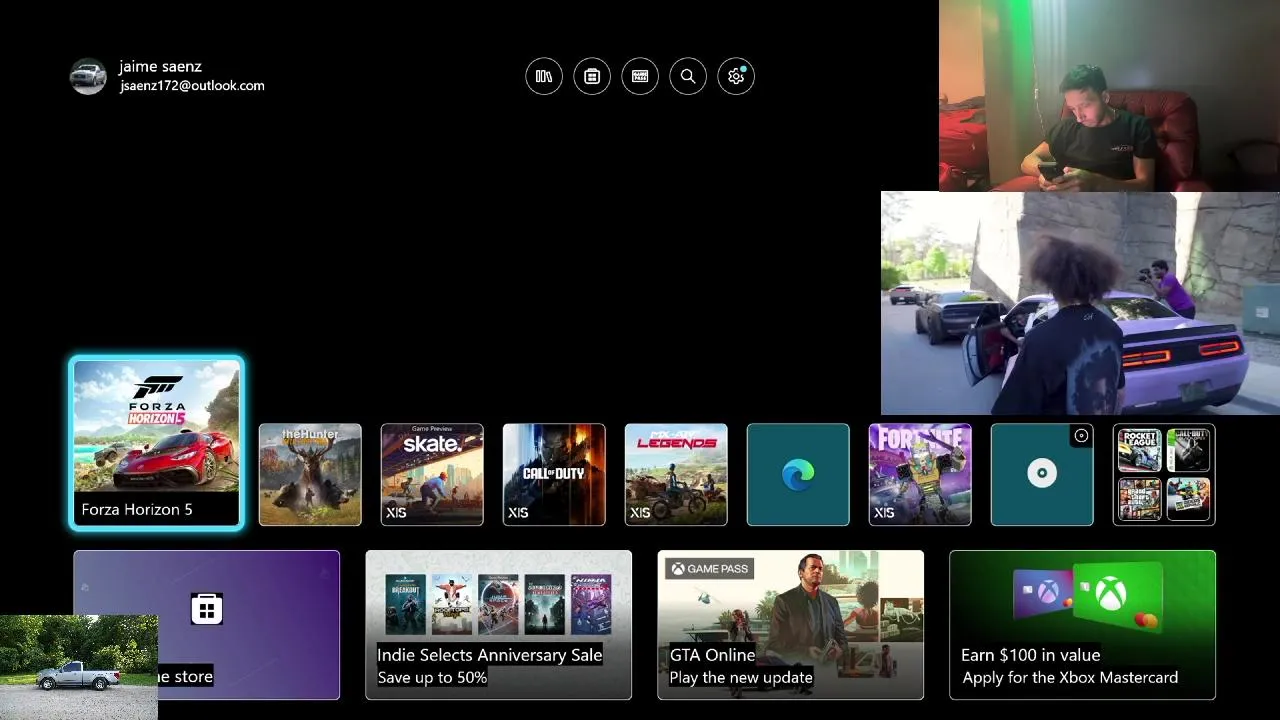
Task: Click 'Apply for the Xbox Mastercard' text
Action: [x=1070, y=678]
